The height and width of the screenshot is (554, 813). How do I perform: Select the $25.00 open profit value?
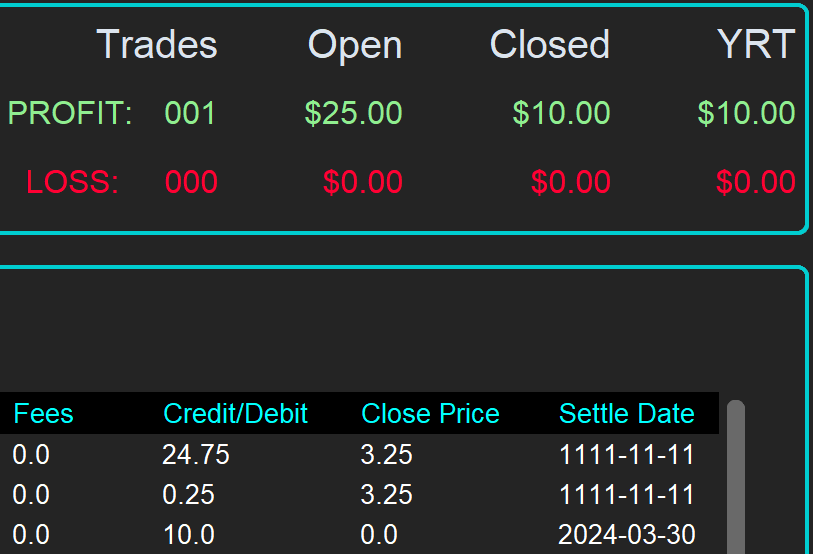353,114
